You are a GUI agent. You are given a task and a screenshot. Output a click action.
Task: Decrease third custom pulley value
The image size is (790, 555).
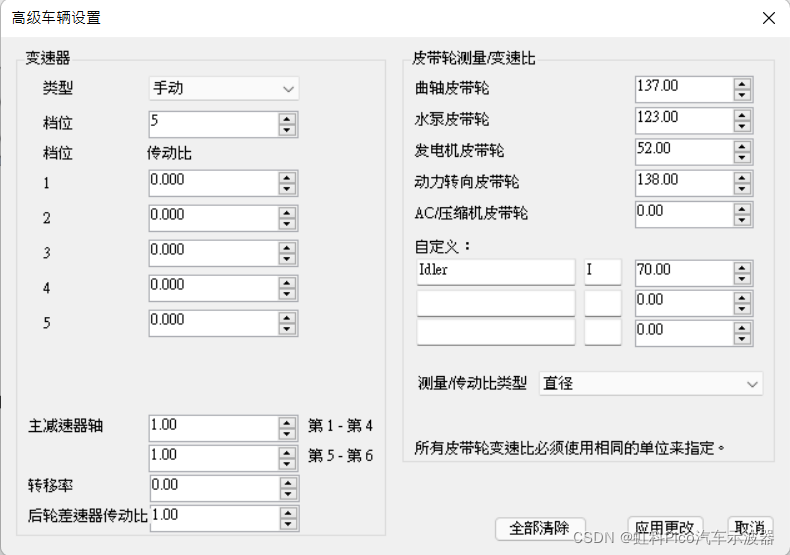[742, 339]
